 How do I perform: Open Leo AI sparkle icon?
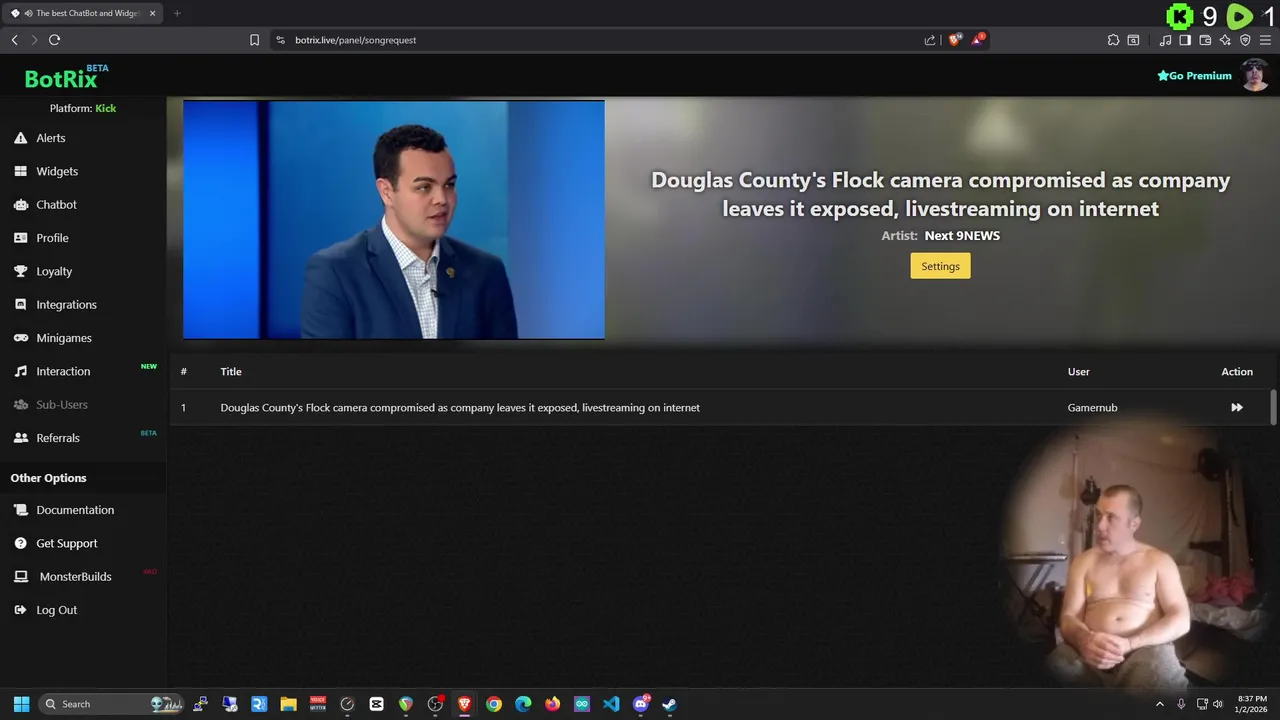point(1225,40)
